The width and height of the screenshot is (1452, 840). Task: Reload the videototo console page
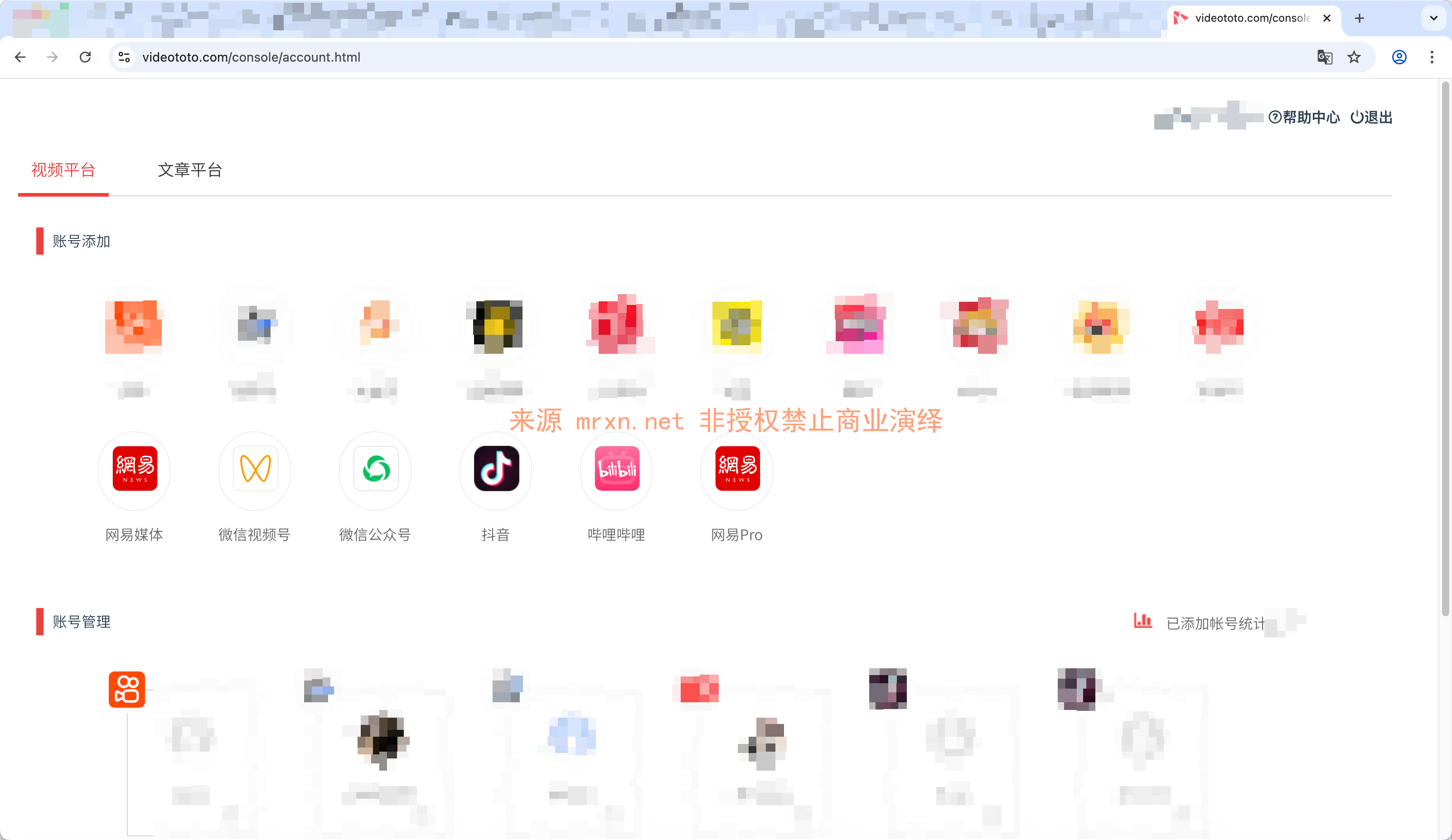tap(85, 57)
